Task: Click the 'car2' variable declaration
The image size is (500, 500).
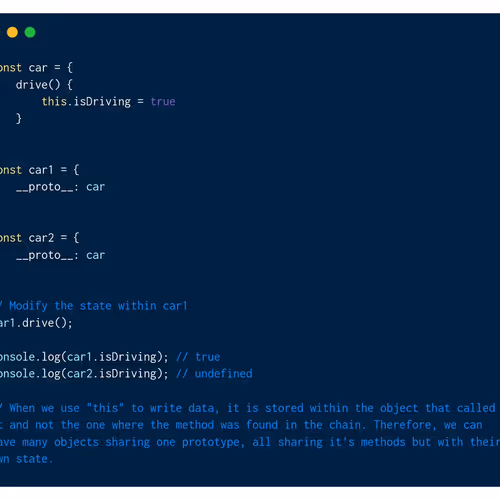Action: pos(41,238)
